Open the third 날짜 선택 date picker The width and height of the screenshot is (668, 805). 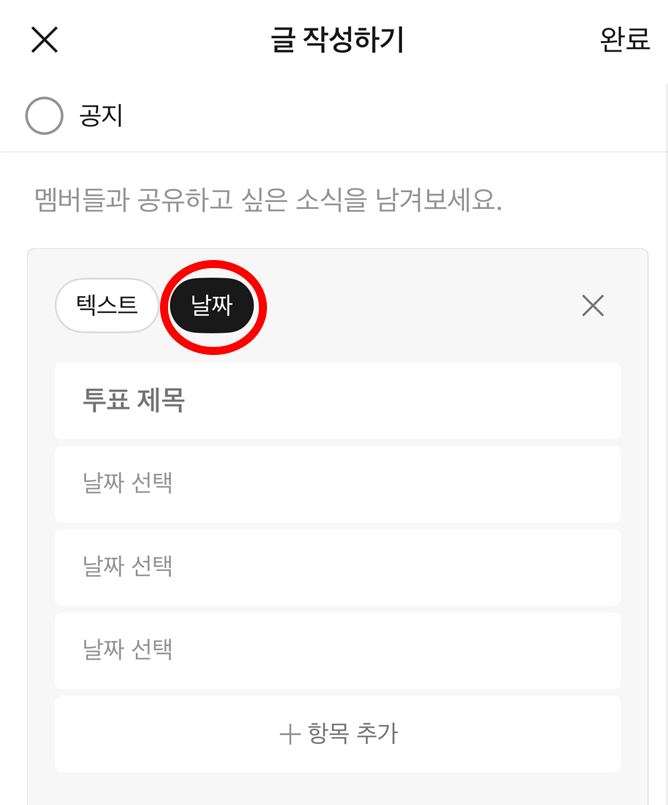[x=337, y=651]
